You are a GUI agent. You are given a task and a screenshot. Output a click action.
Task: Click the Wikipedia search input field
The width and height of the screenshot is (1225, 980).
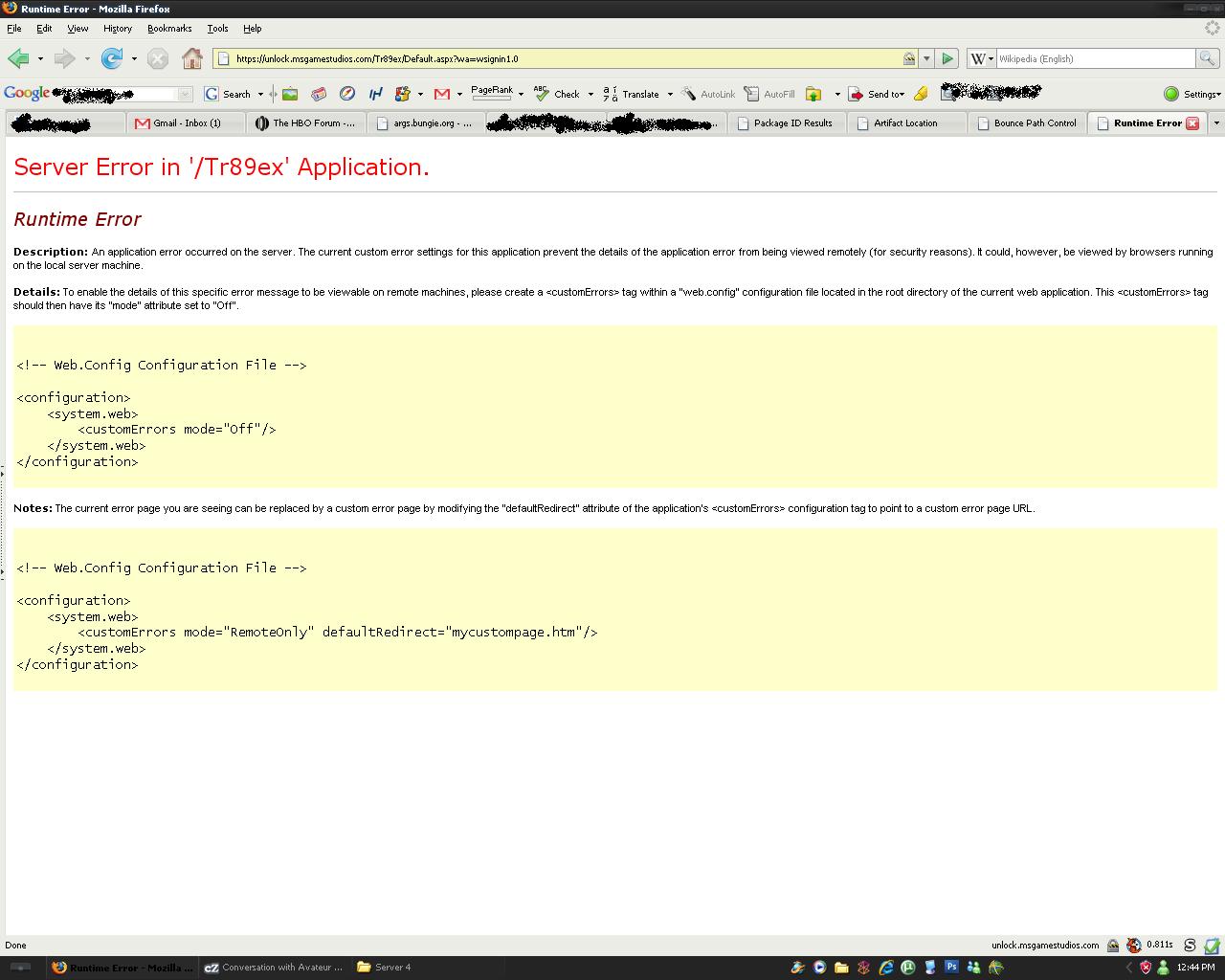point(1096,58)
